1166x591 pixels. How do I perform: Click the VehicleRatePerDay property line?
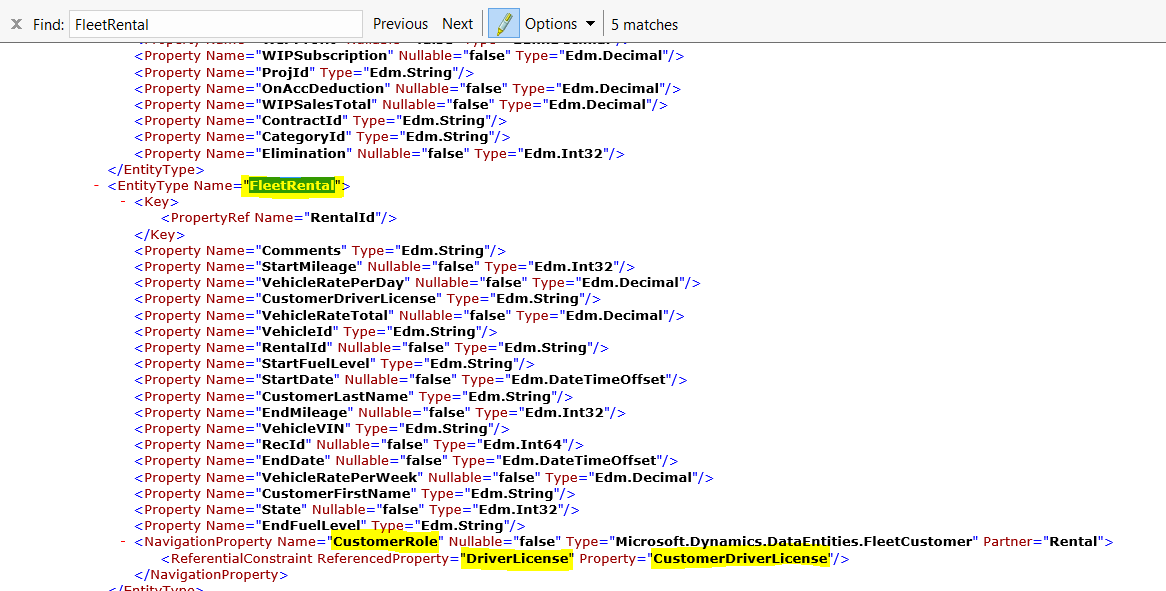[417, 282]
